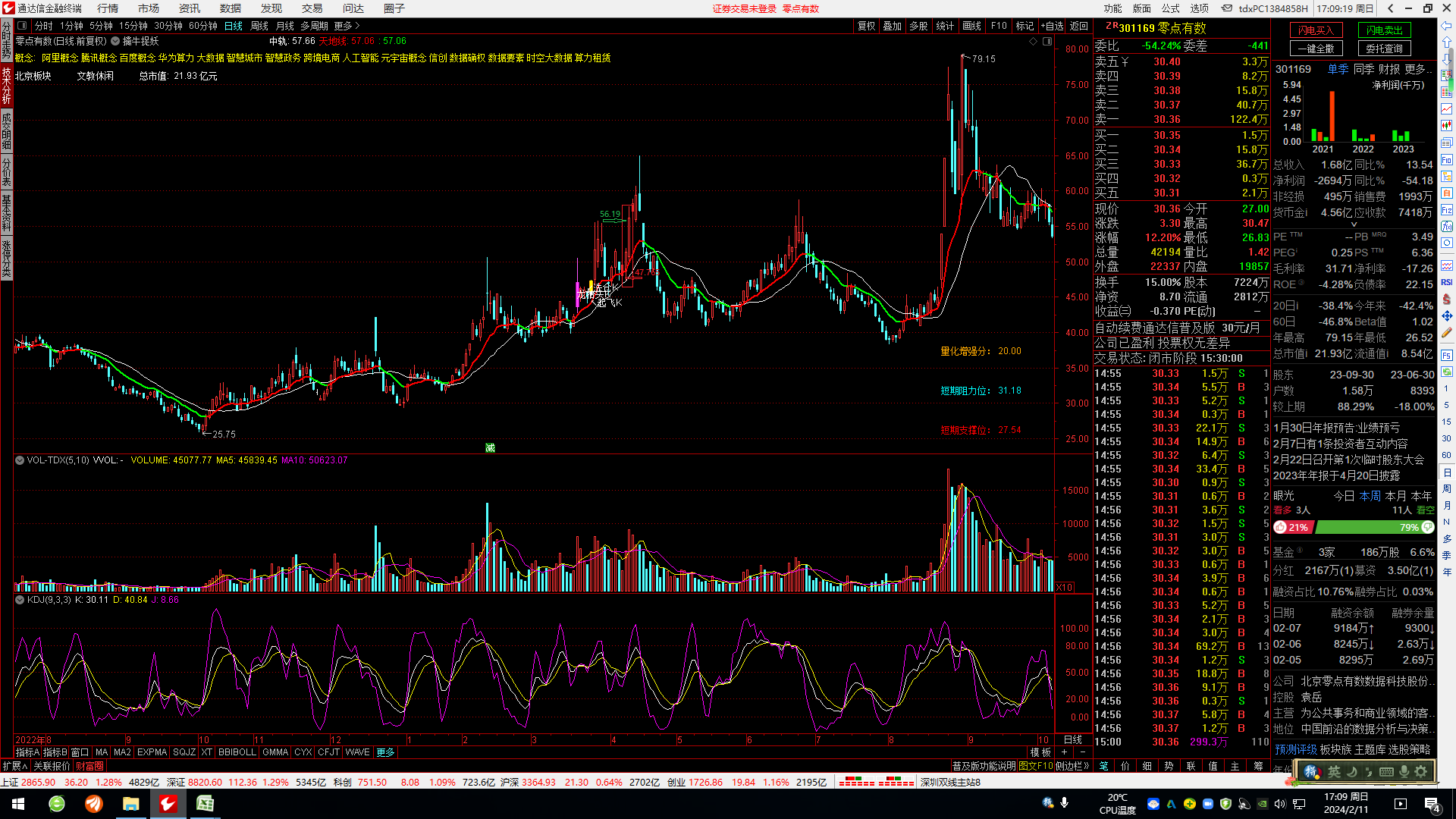Click the round indicator icon next to 擒牛捉妖
Image resolution: width=1456 pixels, height=819 pixels.
[x=115, y=42]
